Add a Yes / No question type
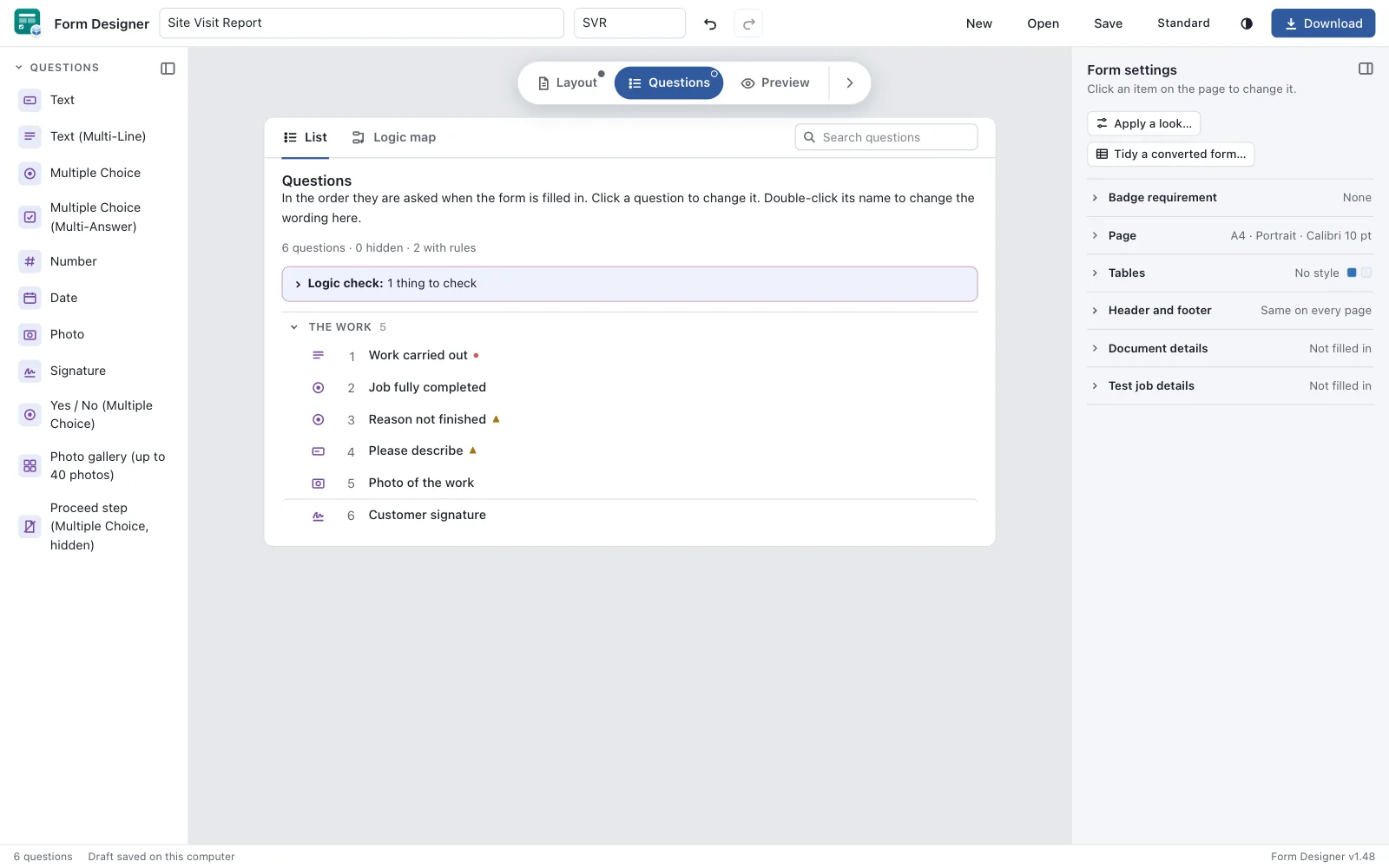The height and width of the screenshot is (868, 1389). 94,415
